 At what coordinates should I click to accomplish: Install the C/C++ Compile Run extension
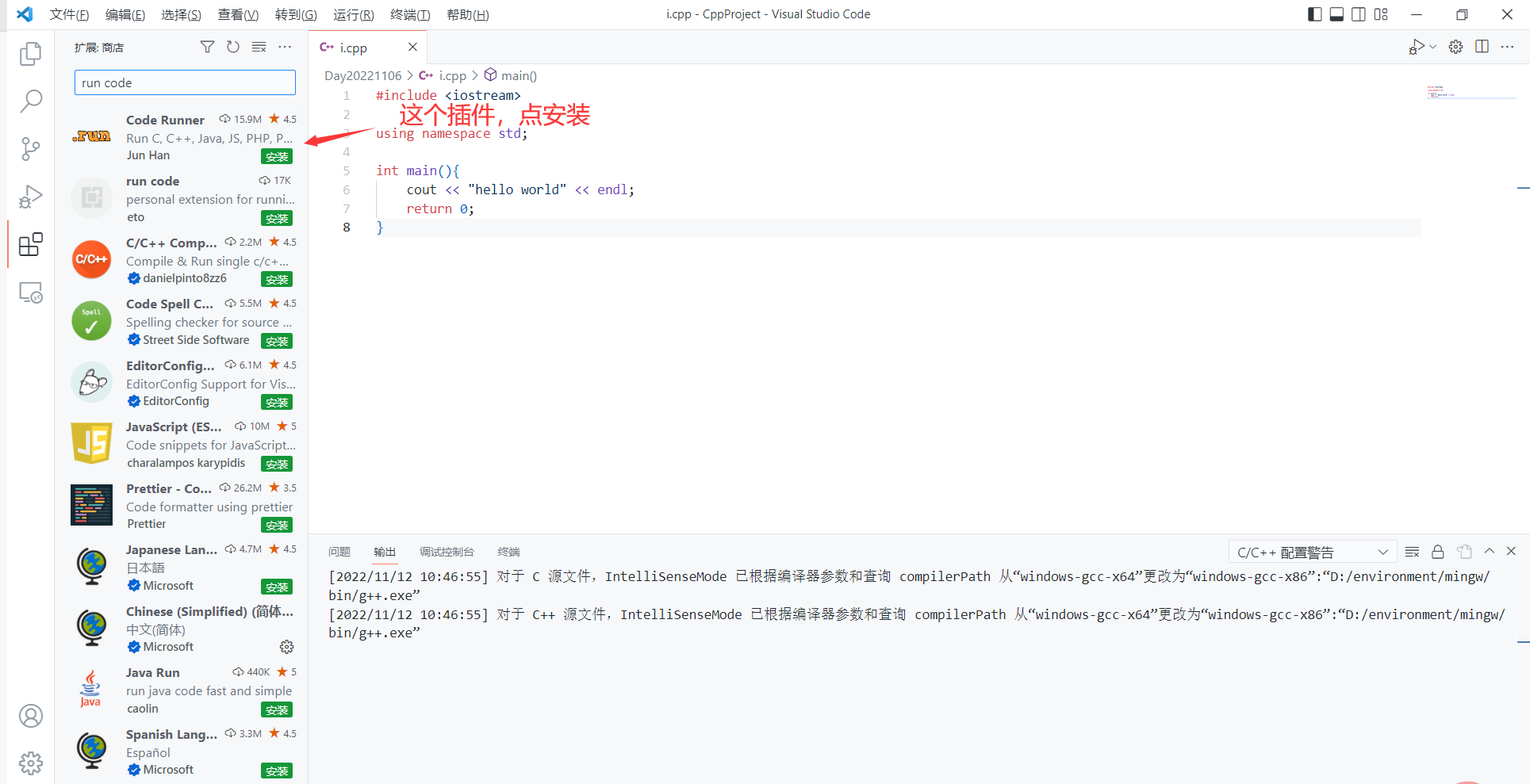(x=277, y=279)
